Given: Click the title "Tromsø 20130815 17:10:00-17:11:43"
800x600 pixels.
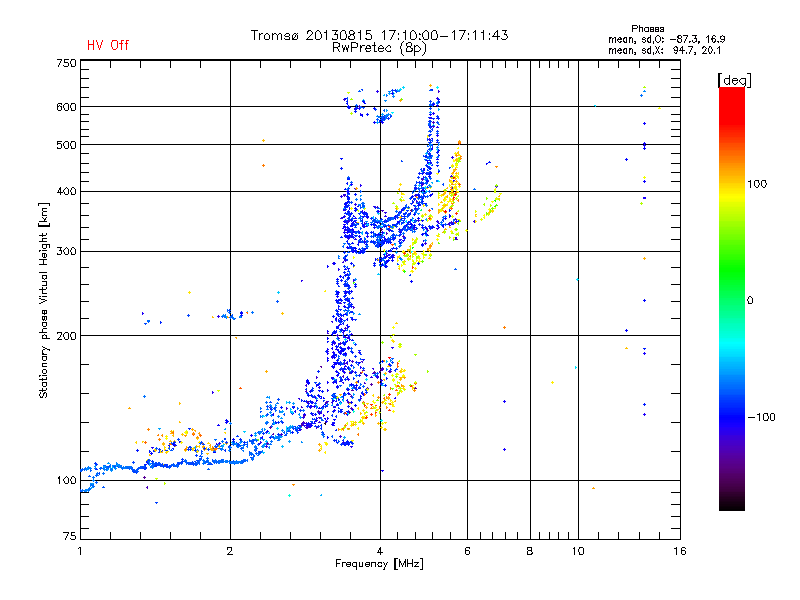Looking at the screenshot, I should pos(379,35).
